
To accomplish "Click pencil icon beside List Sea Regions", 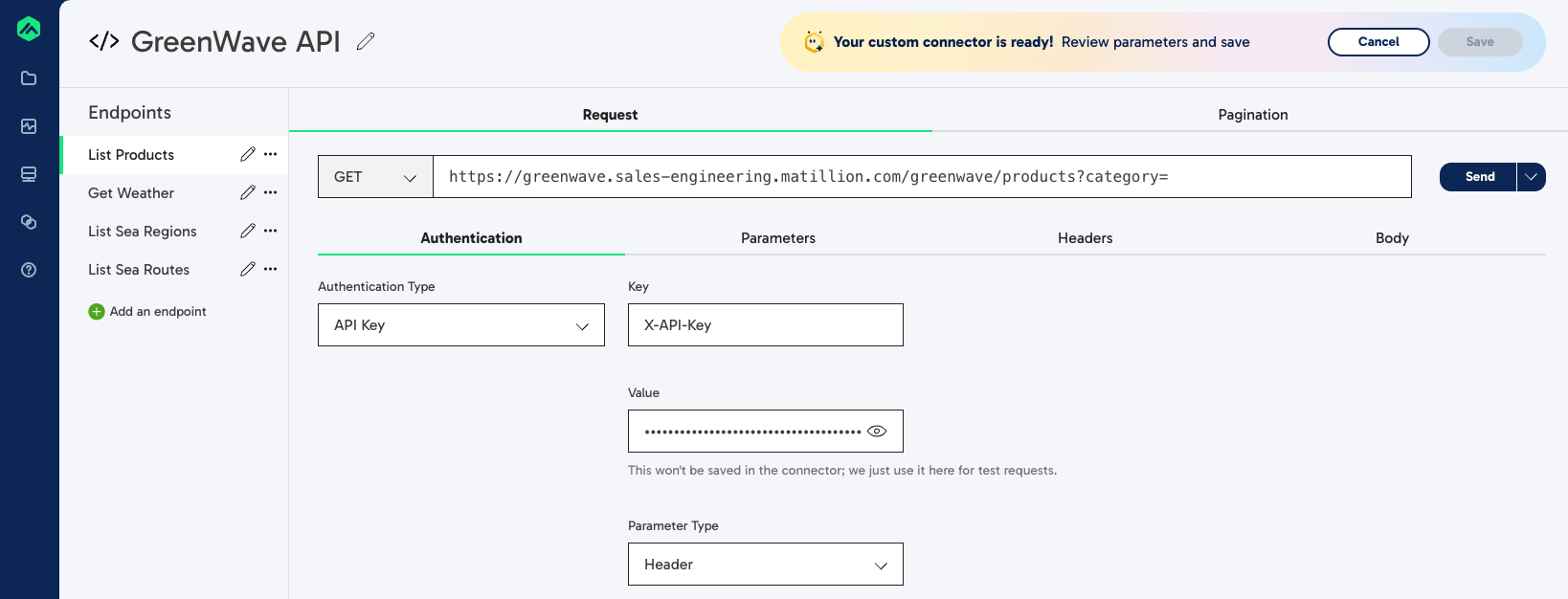I will [247, 231].
